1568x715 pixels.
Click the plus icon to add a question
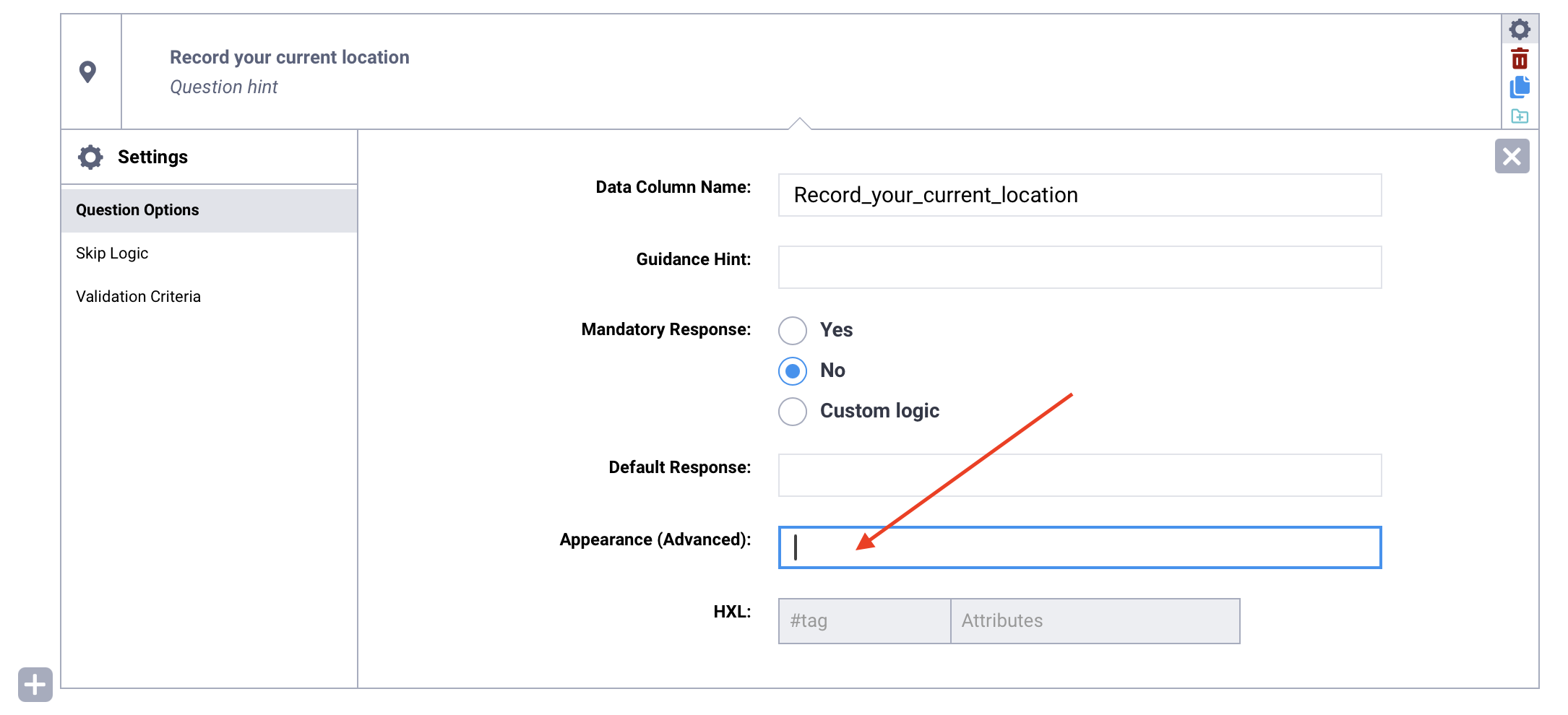pos(34,684)
